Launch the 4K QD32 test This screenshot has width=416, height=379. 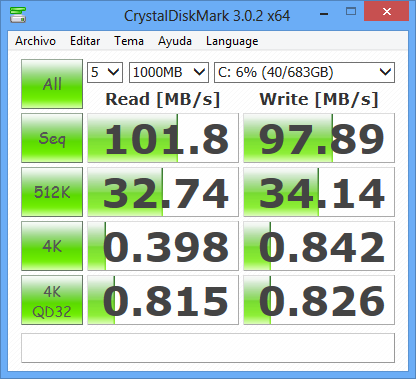[52, 300]
